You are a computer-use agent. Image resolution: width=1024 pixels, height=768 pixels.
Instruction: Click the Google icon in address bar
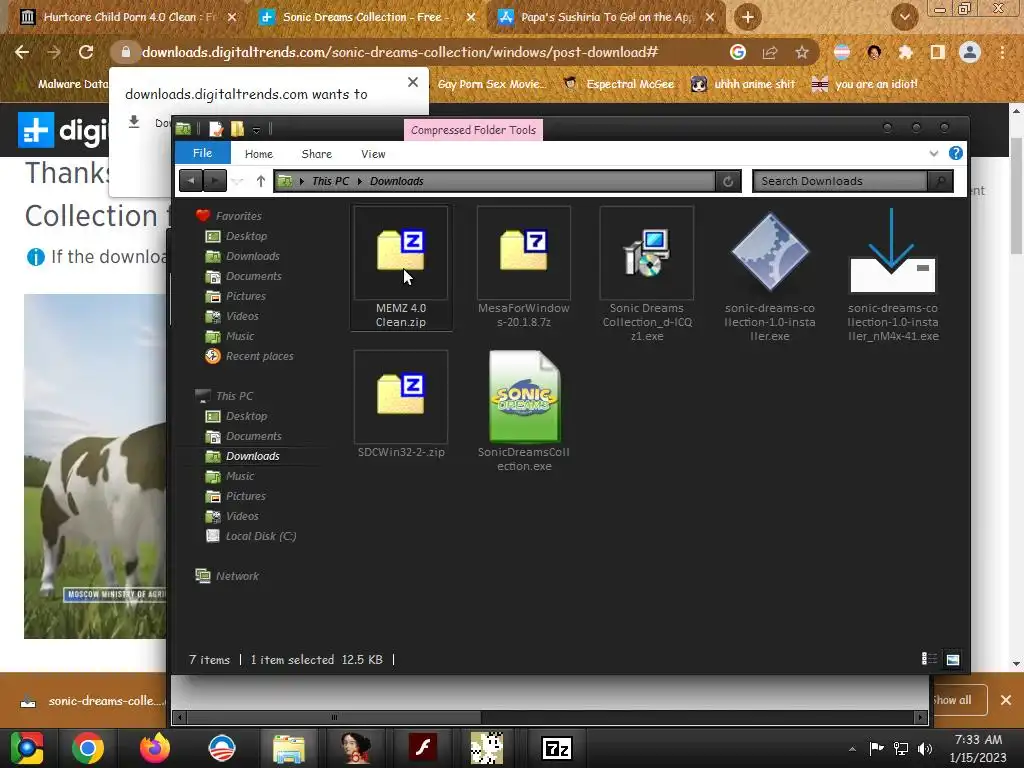[738, 52]
